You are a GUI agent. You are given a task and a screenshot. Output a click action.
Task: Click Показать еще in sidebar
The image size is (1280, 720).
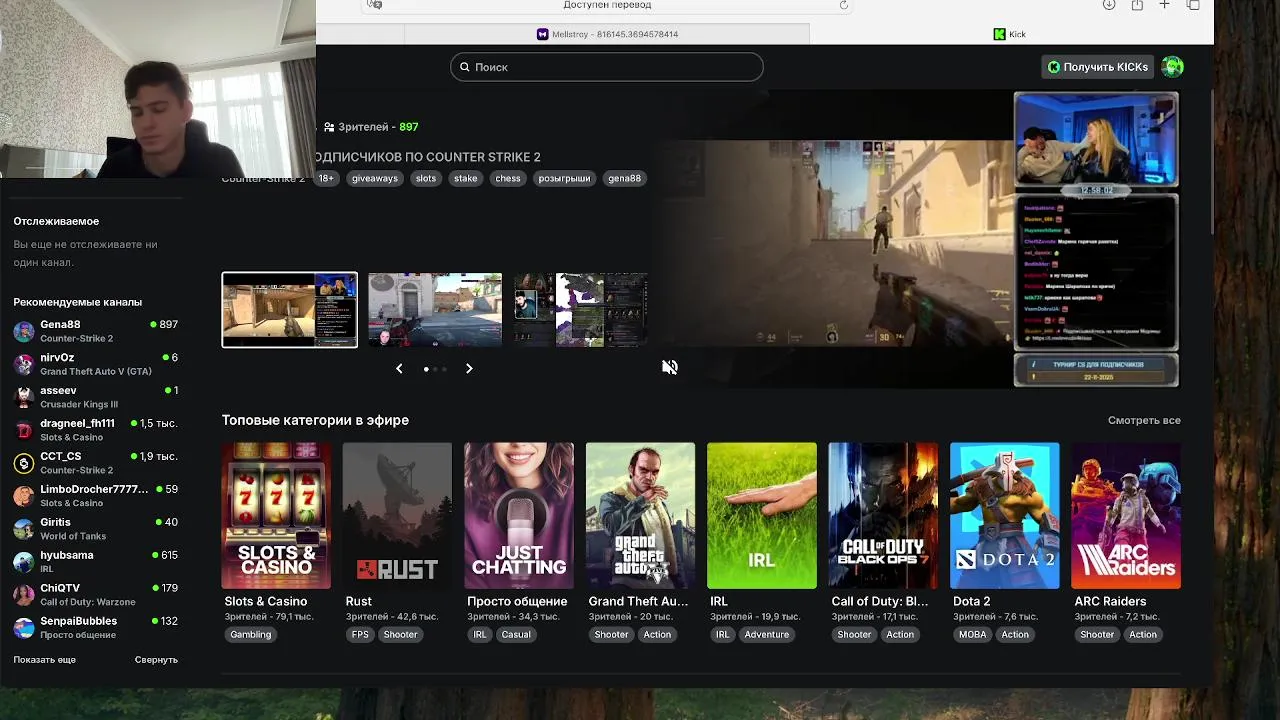44,660
